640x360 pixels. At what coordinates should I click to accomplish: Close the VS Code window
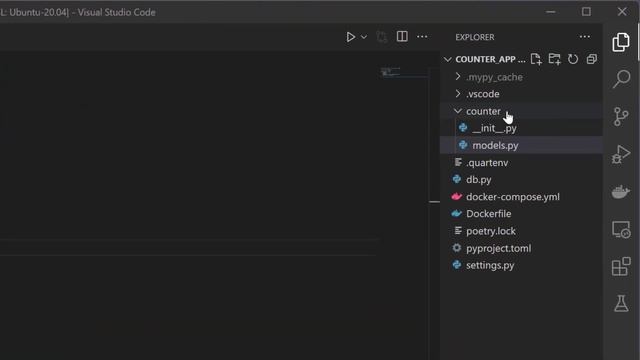(x=622, y=11)
